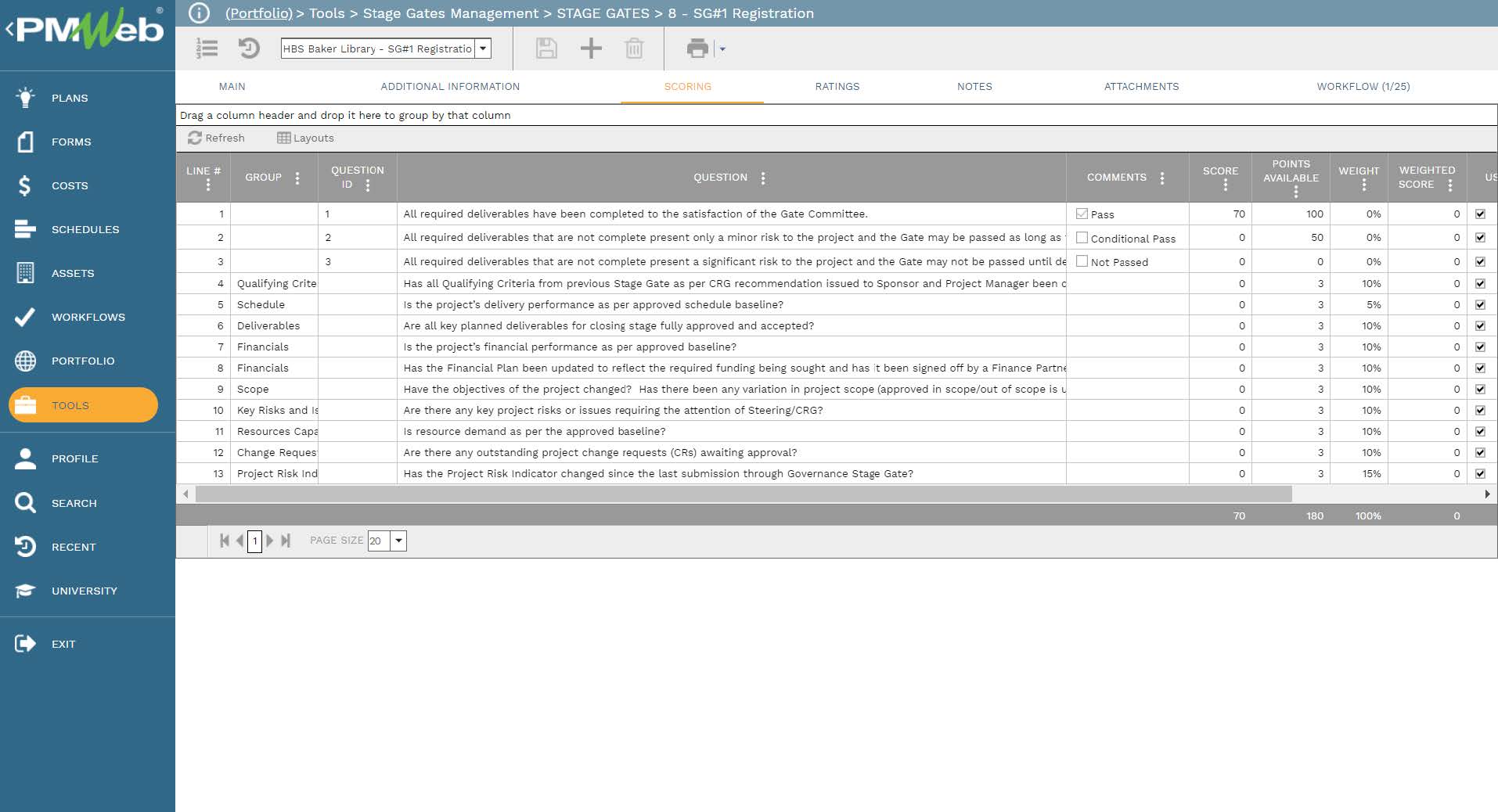Click the Layouts button
This screenshot has width=1498, height=812.
305,138
